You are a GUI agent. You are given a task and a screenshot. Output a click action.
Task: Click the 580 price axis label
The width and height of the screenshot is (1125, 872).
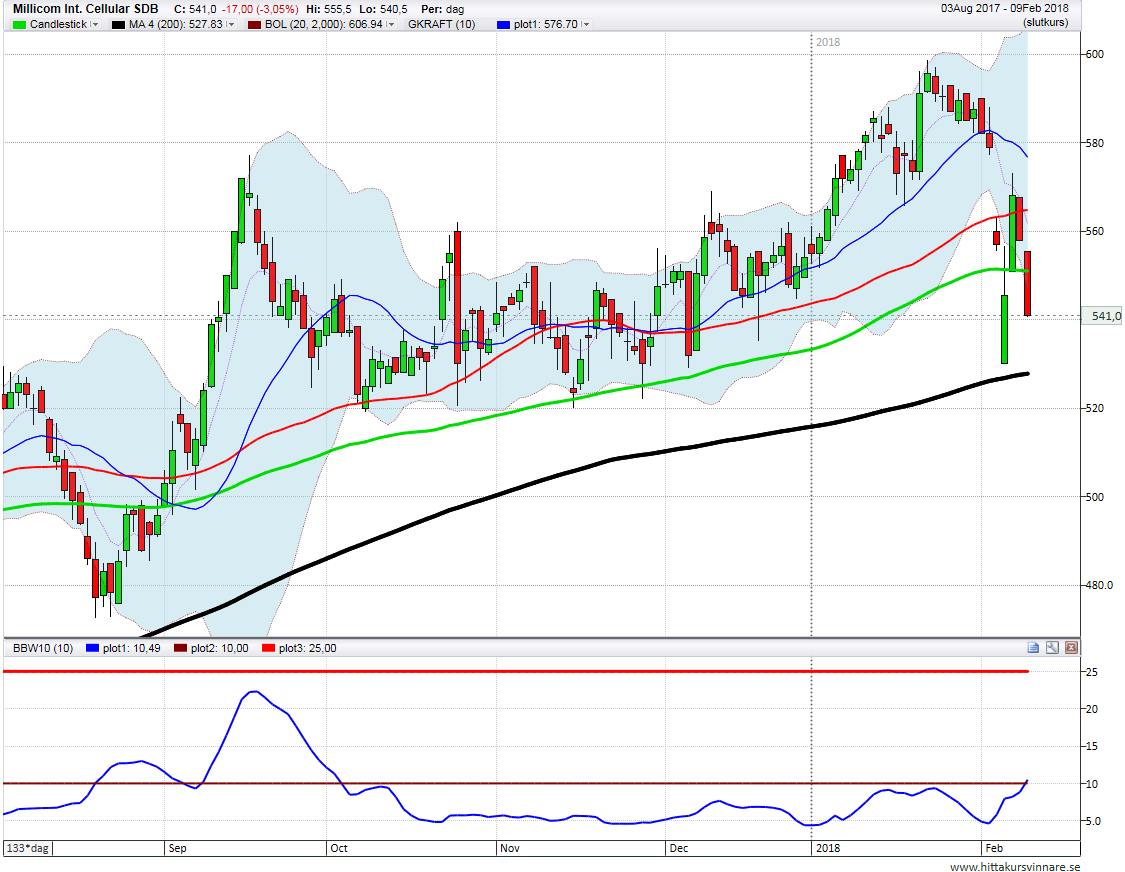coord(1094,143)
